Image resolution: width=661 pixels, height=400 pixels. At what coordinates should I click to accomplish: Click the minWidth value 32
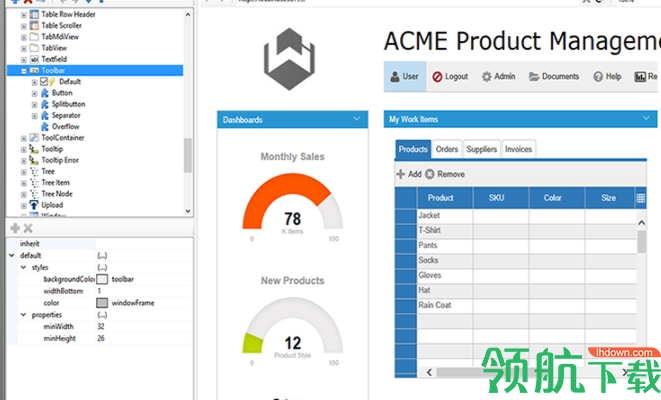pyautogui.click(x=101, y=326)
